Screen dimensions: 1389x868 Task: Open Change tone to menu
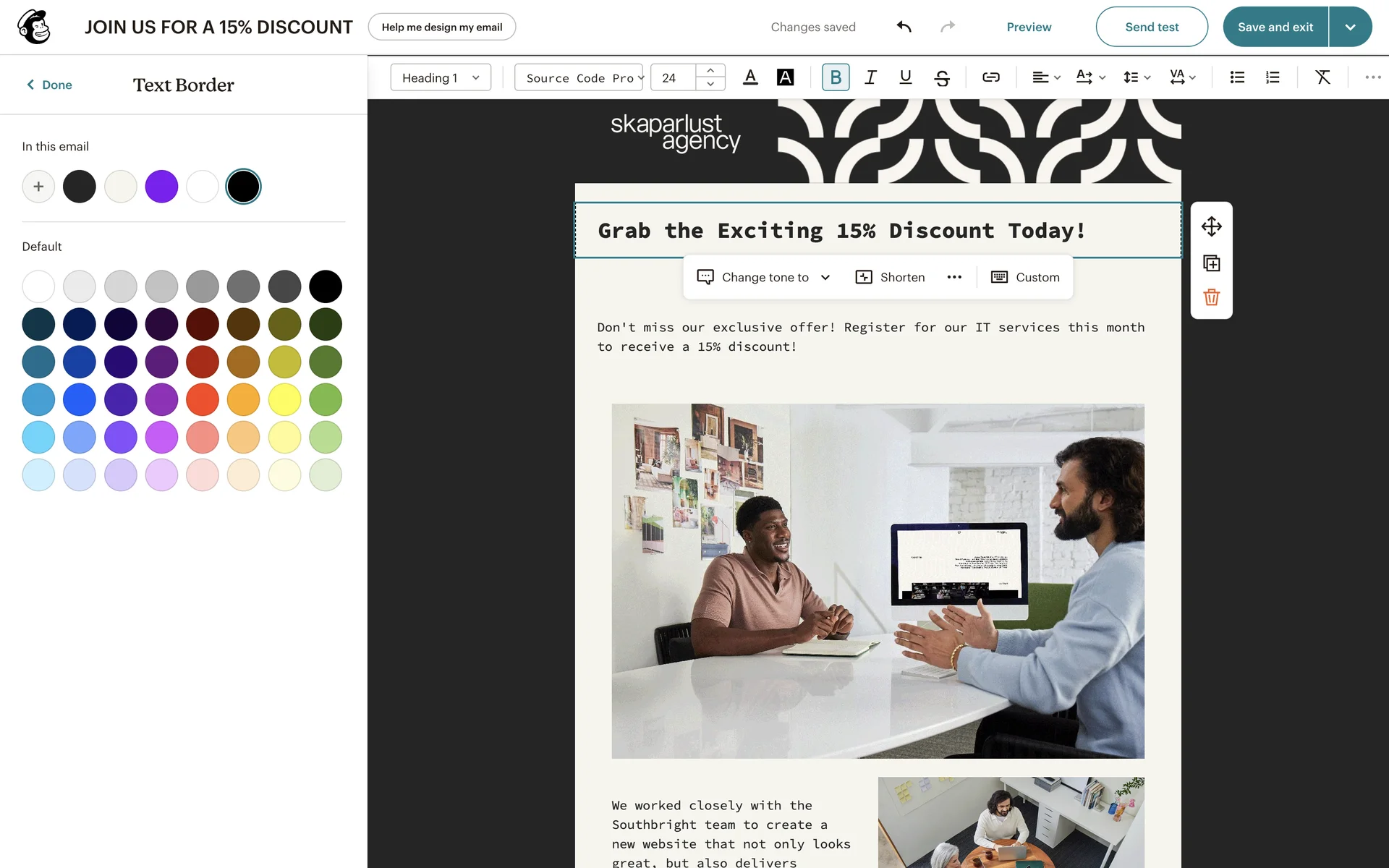(x=763, y=277)
